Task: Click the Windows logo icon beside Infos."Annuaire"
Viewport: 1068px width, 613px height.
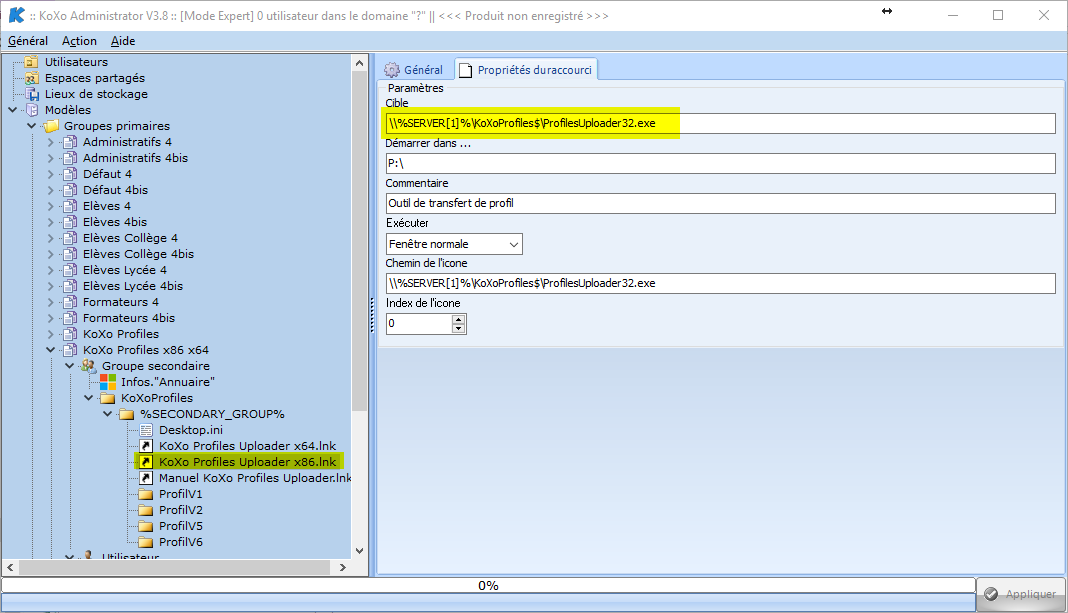Action: coord(108,382)
